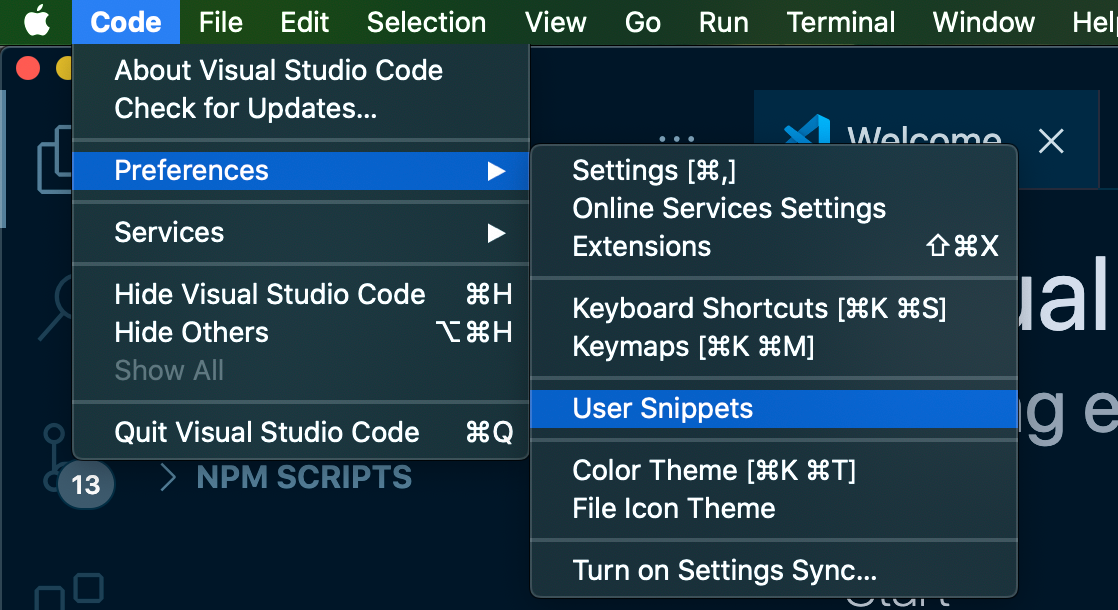Open the Terminal menu
Image resolution: width=1118 pixels, height=610 pixels.
(841, 22)
